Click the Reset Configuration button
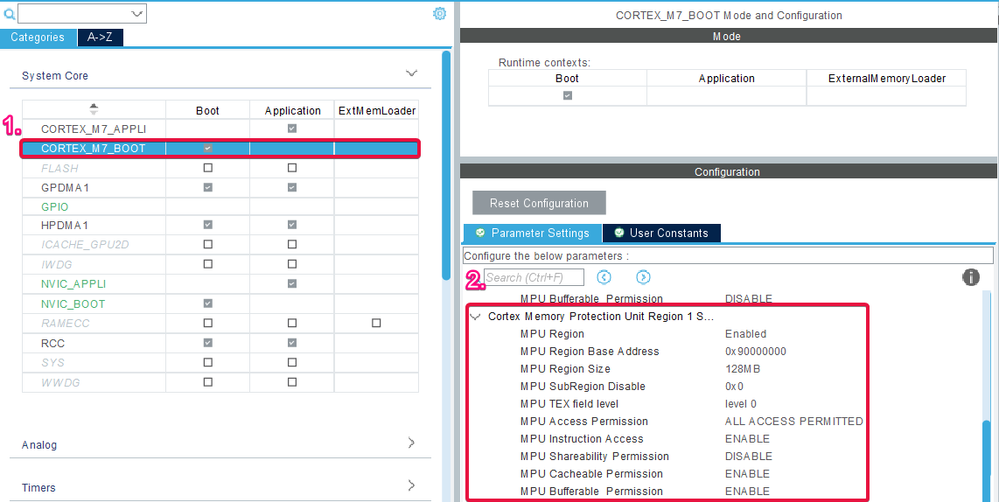The image size is (999, 502). click(539, 203)
